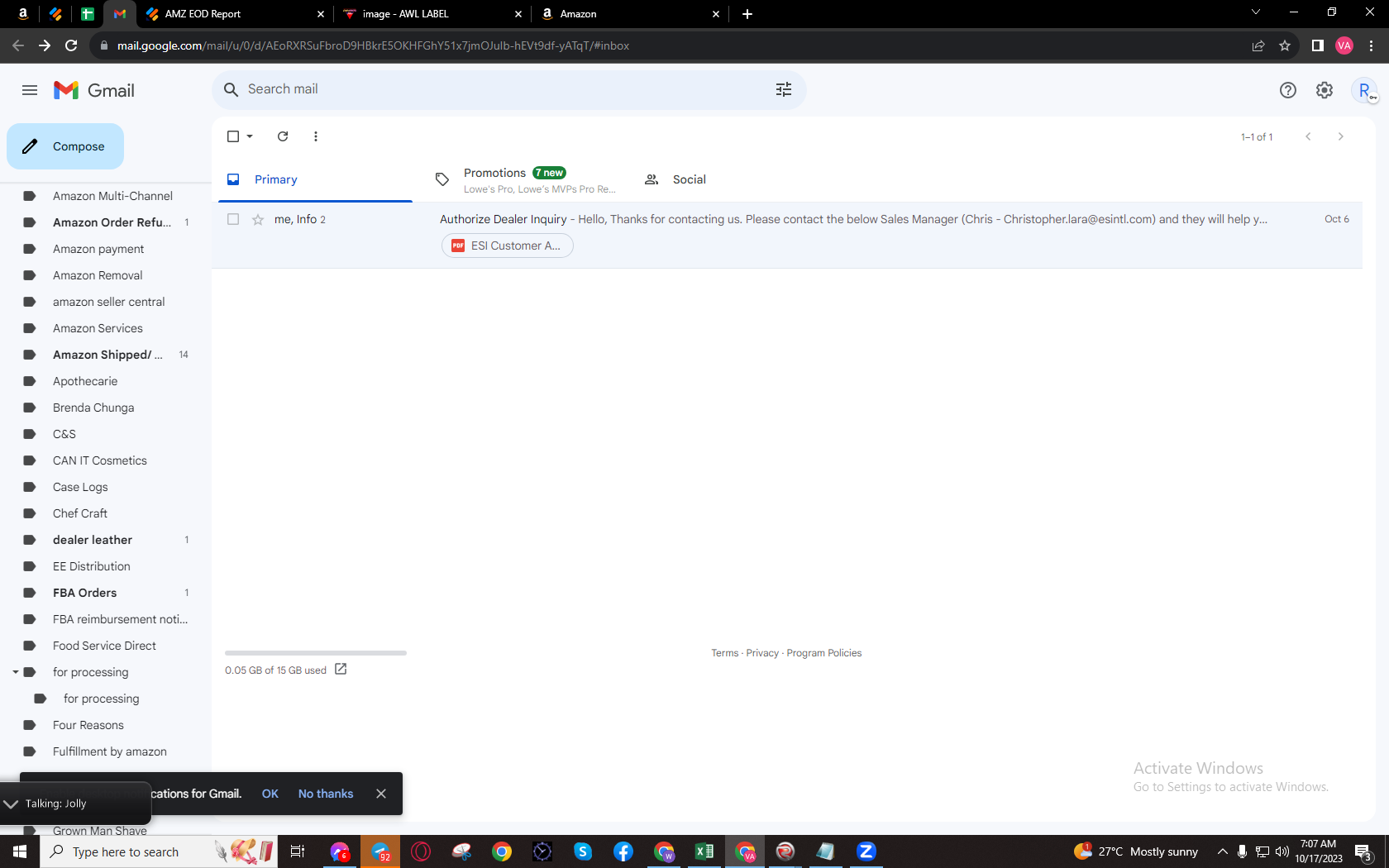Show search options filter icon
The height and width of the screenshot is (868, 1389).
point(784,89)
